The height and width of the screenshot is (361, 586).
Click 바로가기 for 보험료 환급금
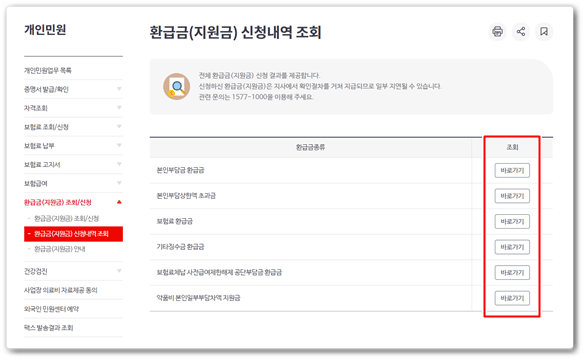(512, 222)
